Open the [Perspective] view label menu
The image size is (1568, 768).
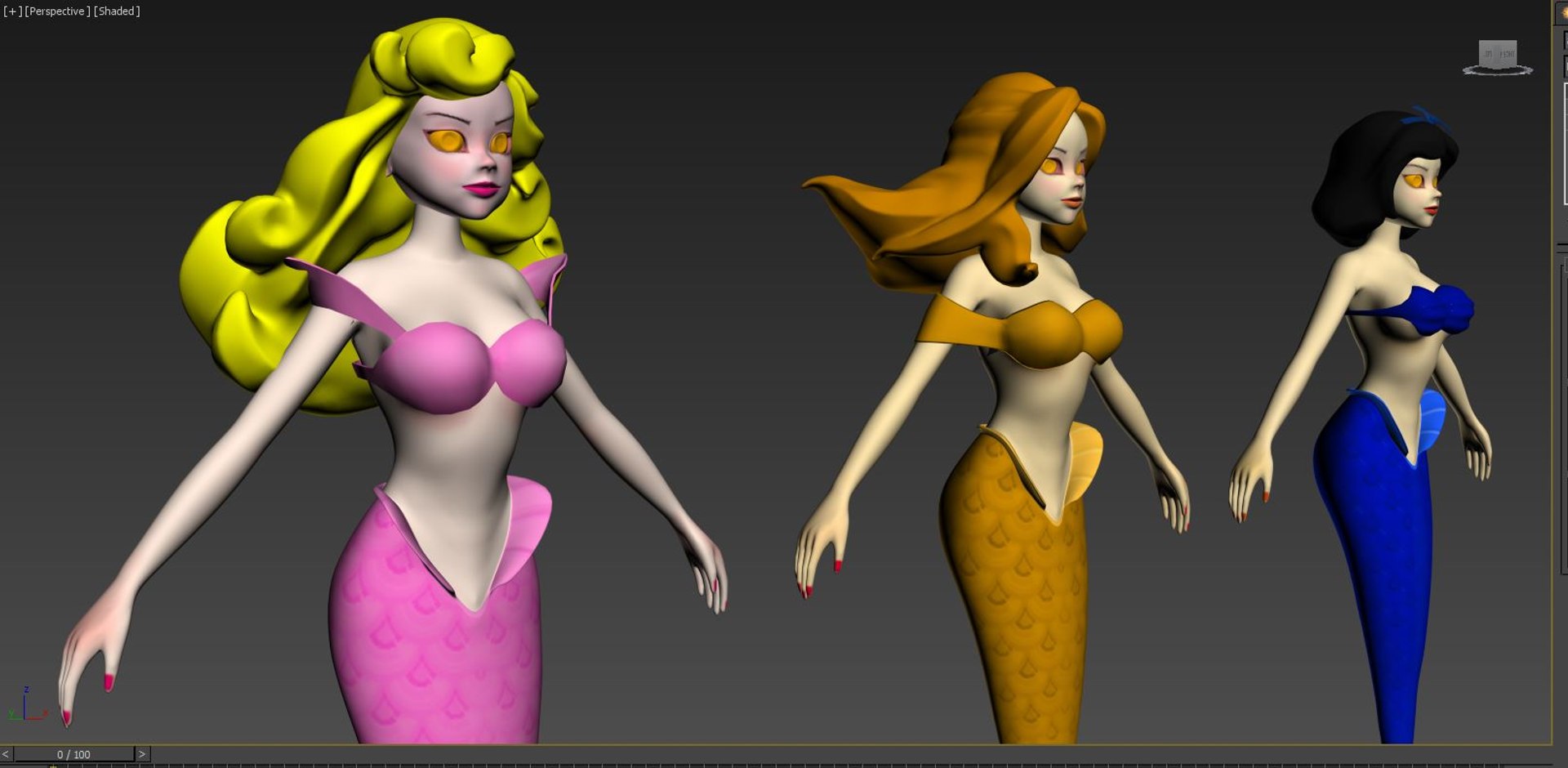click(57, 11)
